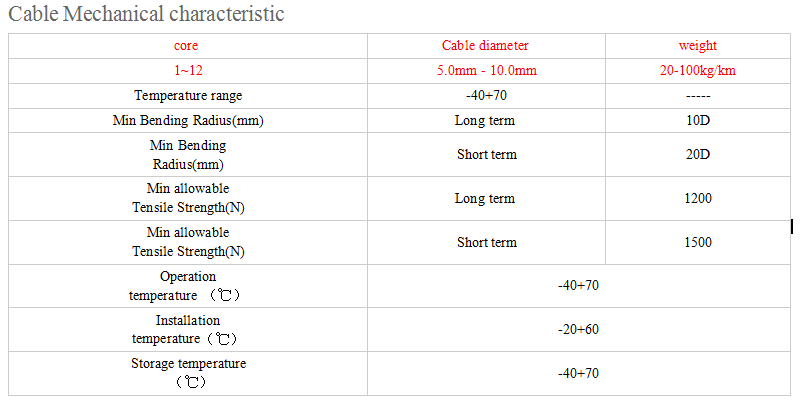The width and height of the screenshot is (804, 410).
Task: Select the "Storage temperature" row label
Action: [x=188, y=373]
